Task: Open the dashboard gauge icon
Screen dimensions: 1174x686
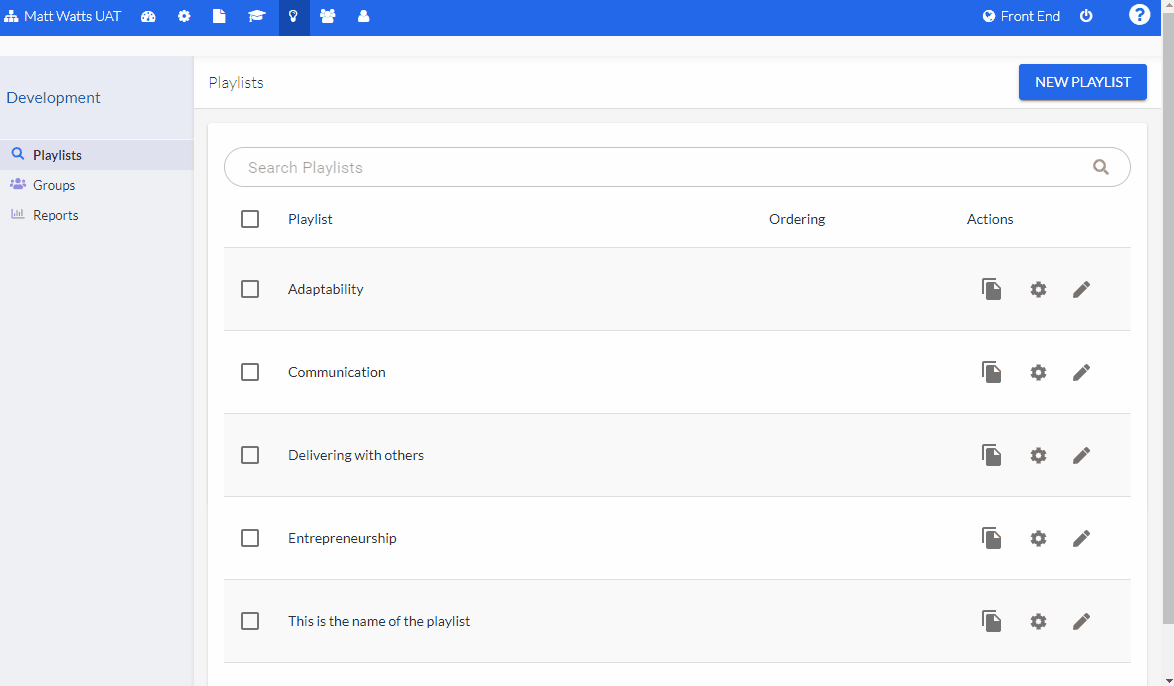Action: tap(148, 16)
